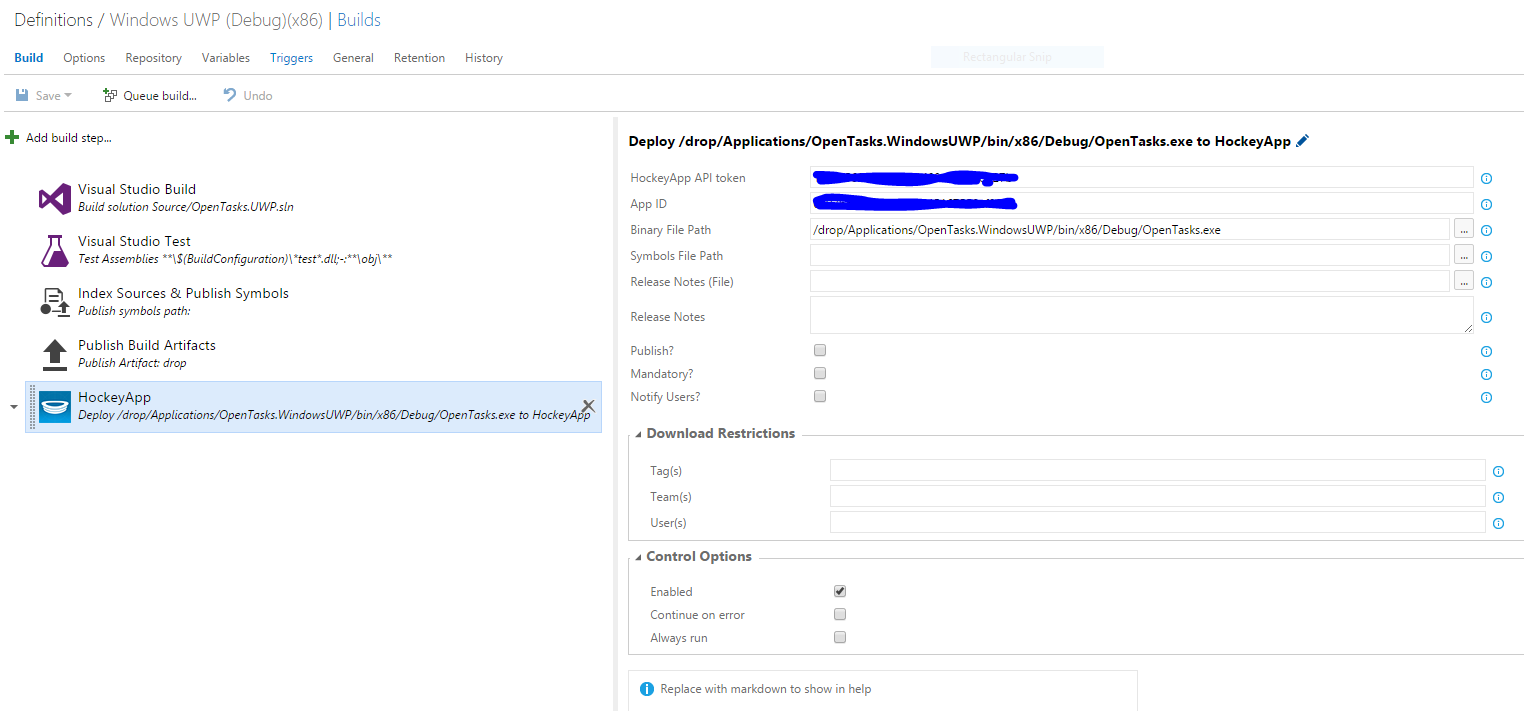The height and width of the screenshot is (711, 1524).
Task: Click the Visual Studio Test flask icon
Action: click(x=55, y=250)
